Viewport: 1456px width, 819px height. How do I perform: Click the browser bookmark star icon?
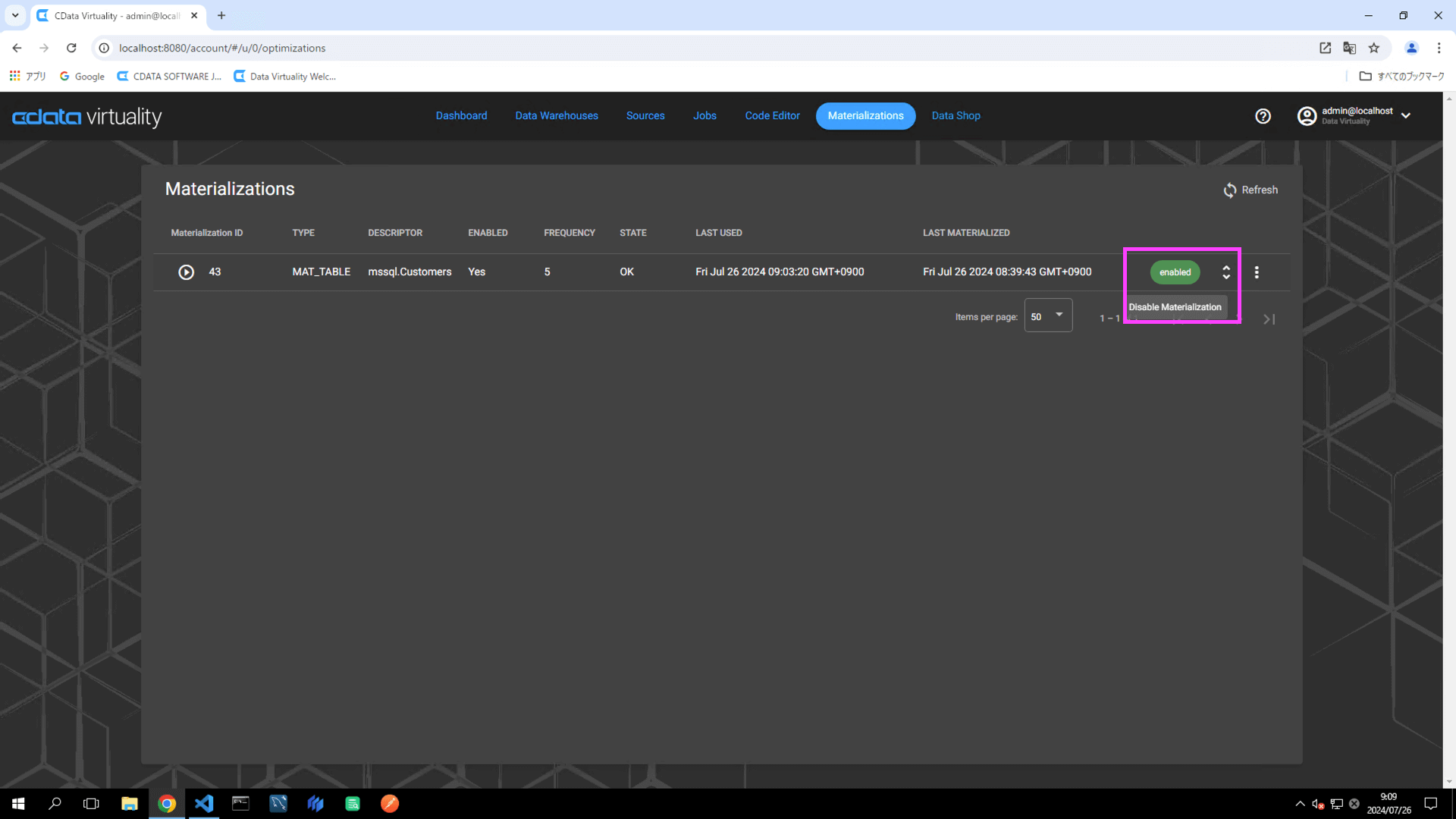pos(1374,48)
